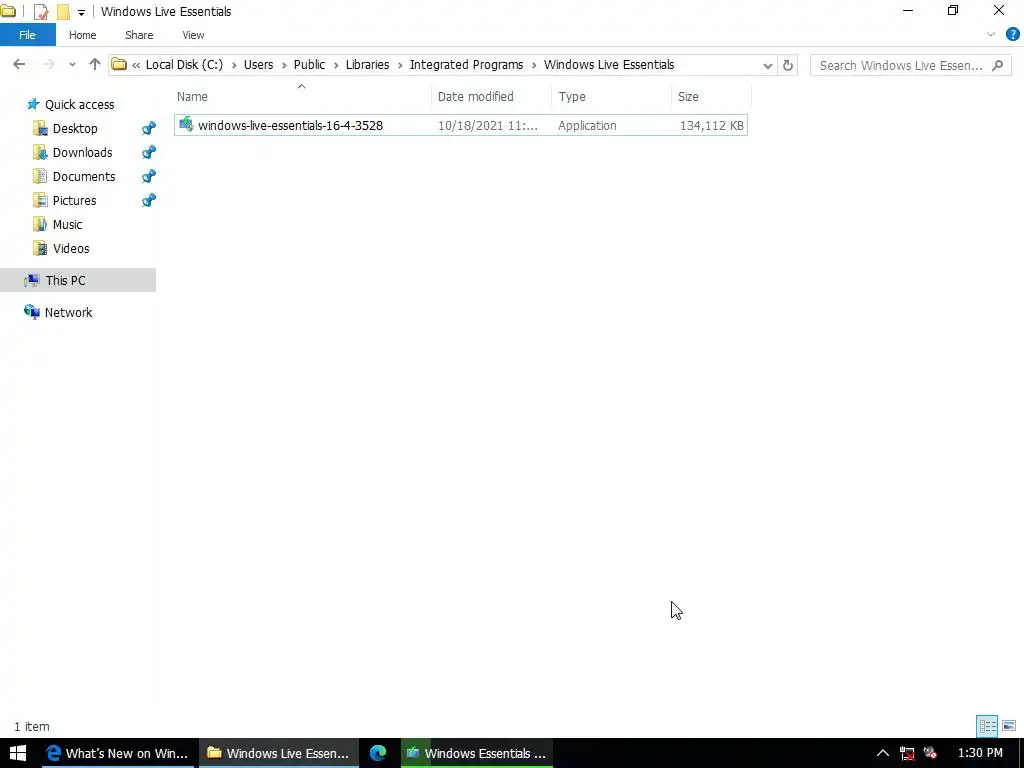Show hidden system tray icons
The image size is (1024, 768).
tap(882, 753)
